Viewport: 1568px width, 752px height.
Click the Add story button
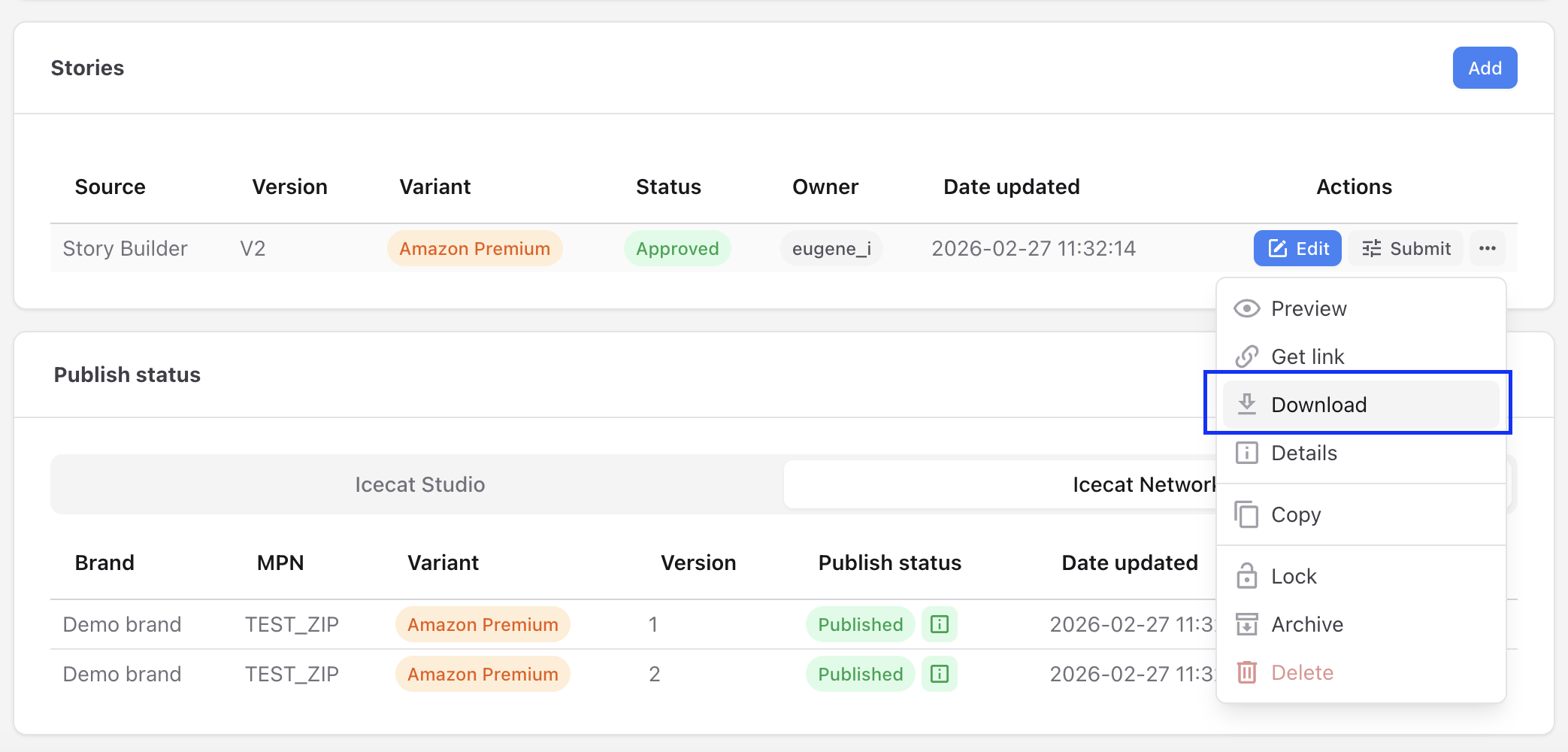(x=1484, y=68)
